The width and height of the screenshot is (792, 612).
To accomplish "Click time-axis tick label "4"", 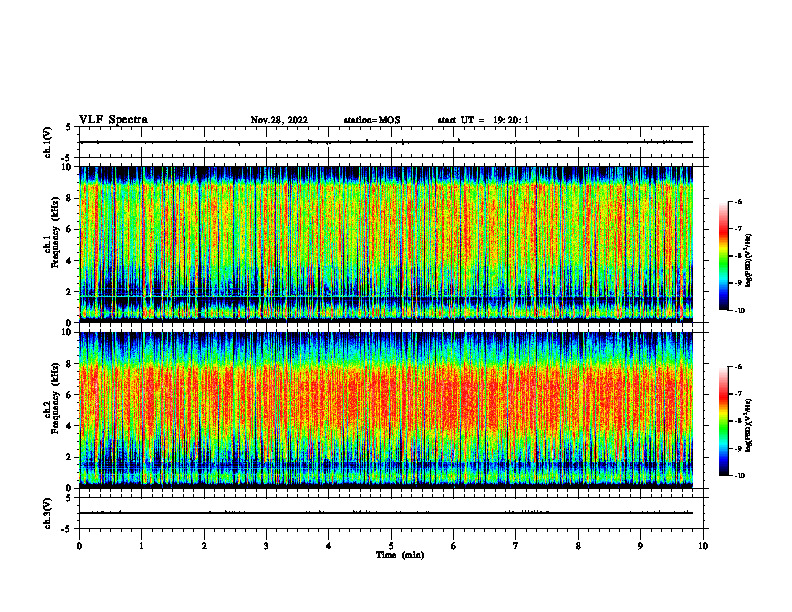I will pos(329,546).
